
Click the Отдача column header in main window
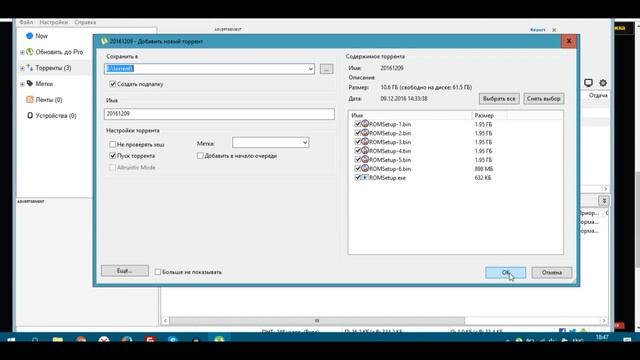pos(598,95)
